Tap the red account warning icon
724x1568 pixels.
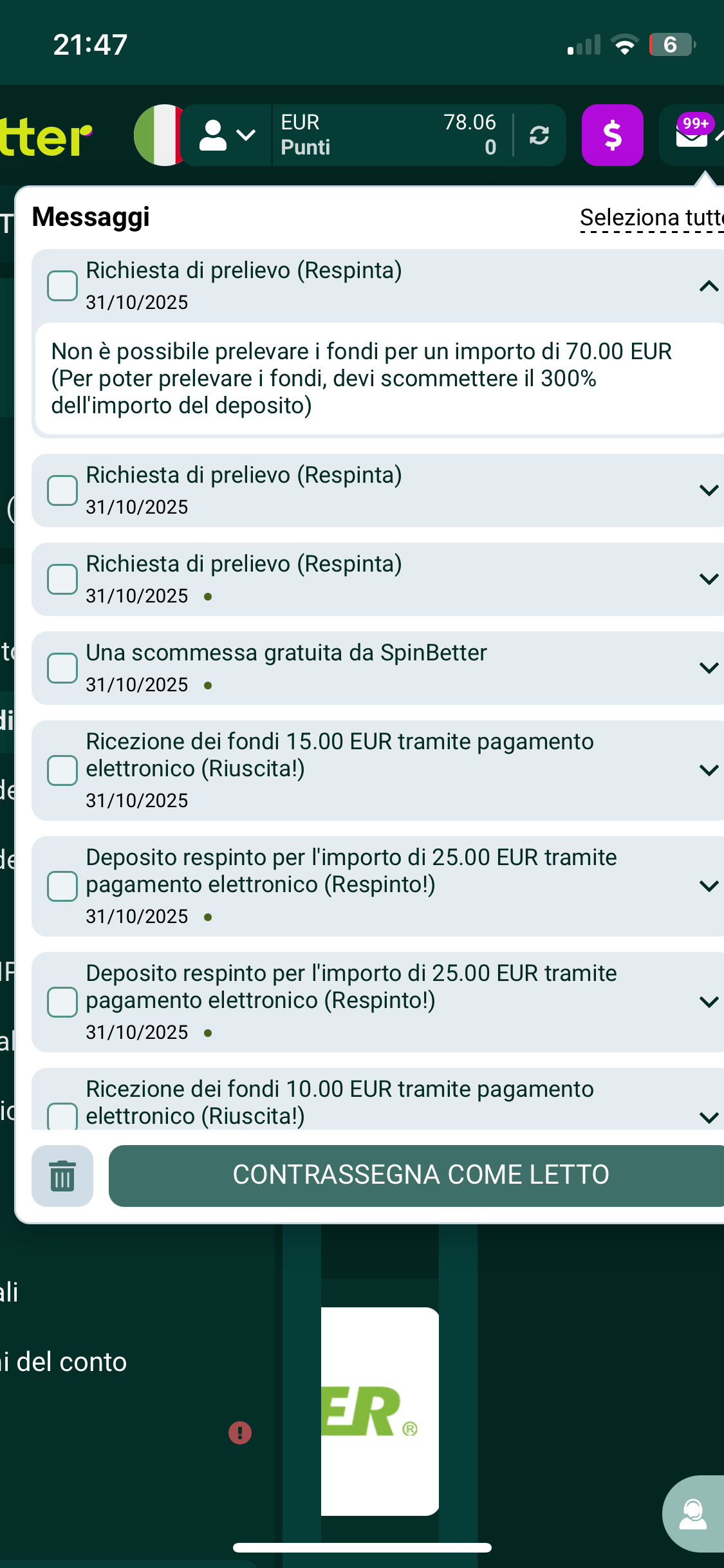[240, 1433]
